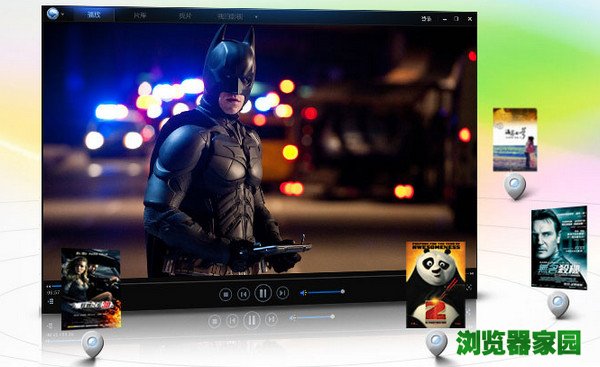
Task: Open the playlist icon below the time display
Action: point(50,302)
